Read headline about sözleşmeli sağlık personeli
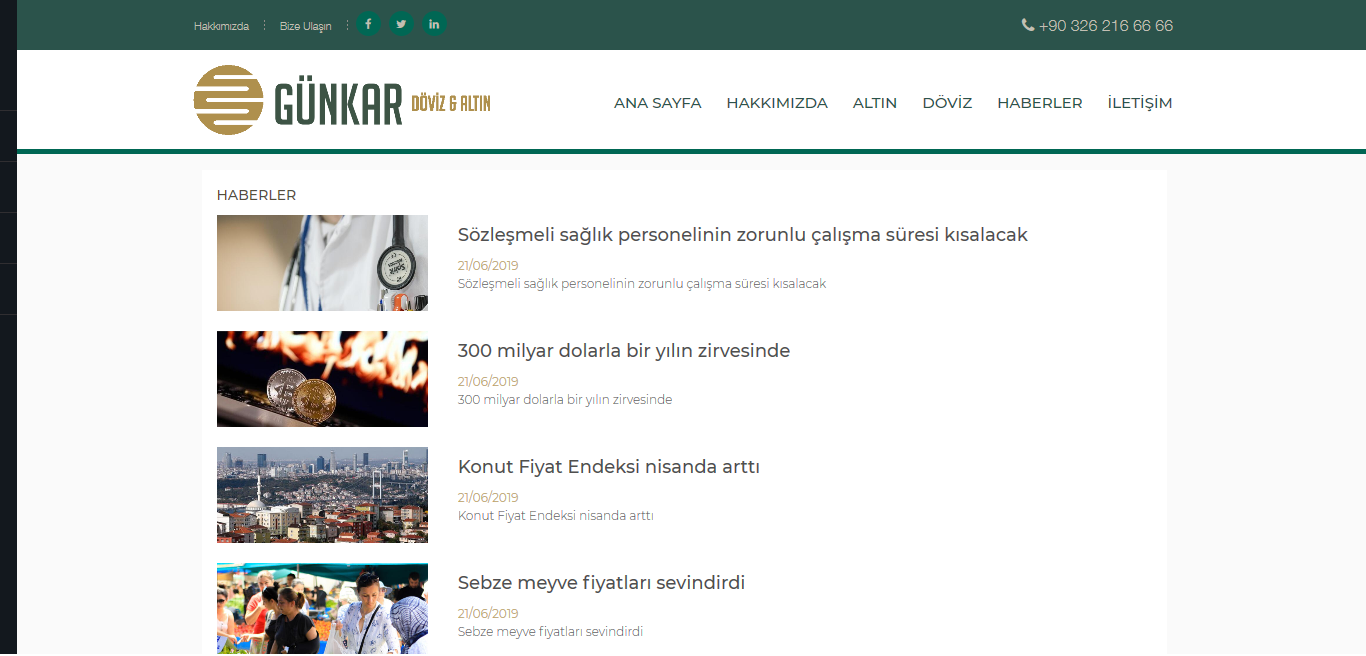The image size is (1366, 656). click(742, 235)
